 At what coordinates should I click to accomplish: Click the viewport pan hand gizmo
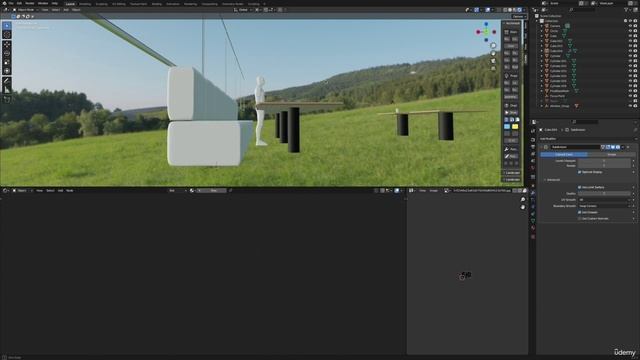493,53
